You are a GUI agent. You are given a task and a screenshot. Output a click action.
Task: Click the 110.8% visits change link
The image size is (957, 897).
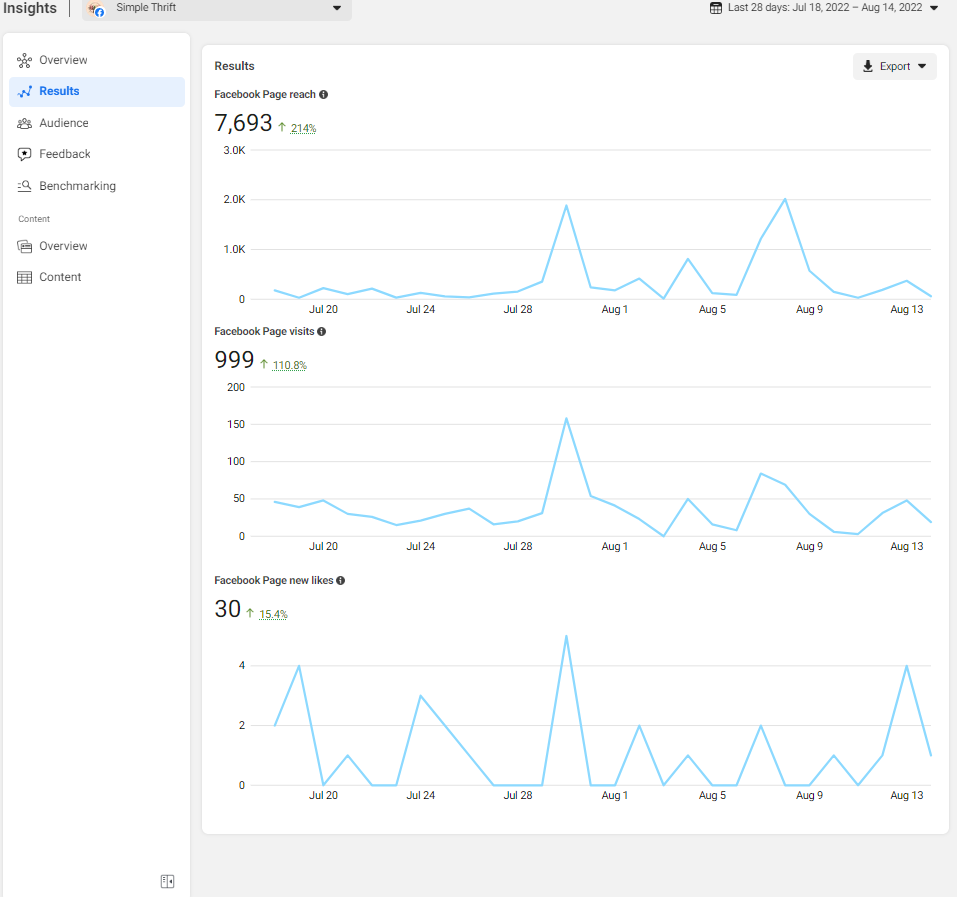pos(289,365)
